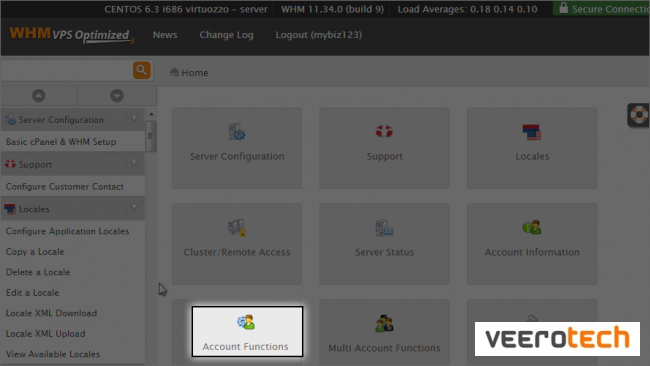Open the Server Configuration tile

(x=237, y=148)
